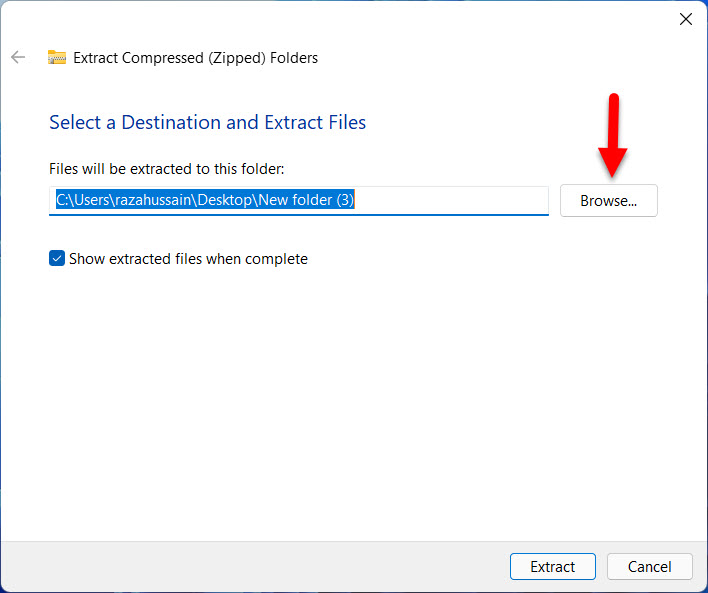Click the "Show extracted files when complete" label
Screen dimensions: 708x593
pos(188,259)
